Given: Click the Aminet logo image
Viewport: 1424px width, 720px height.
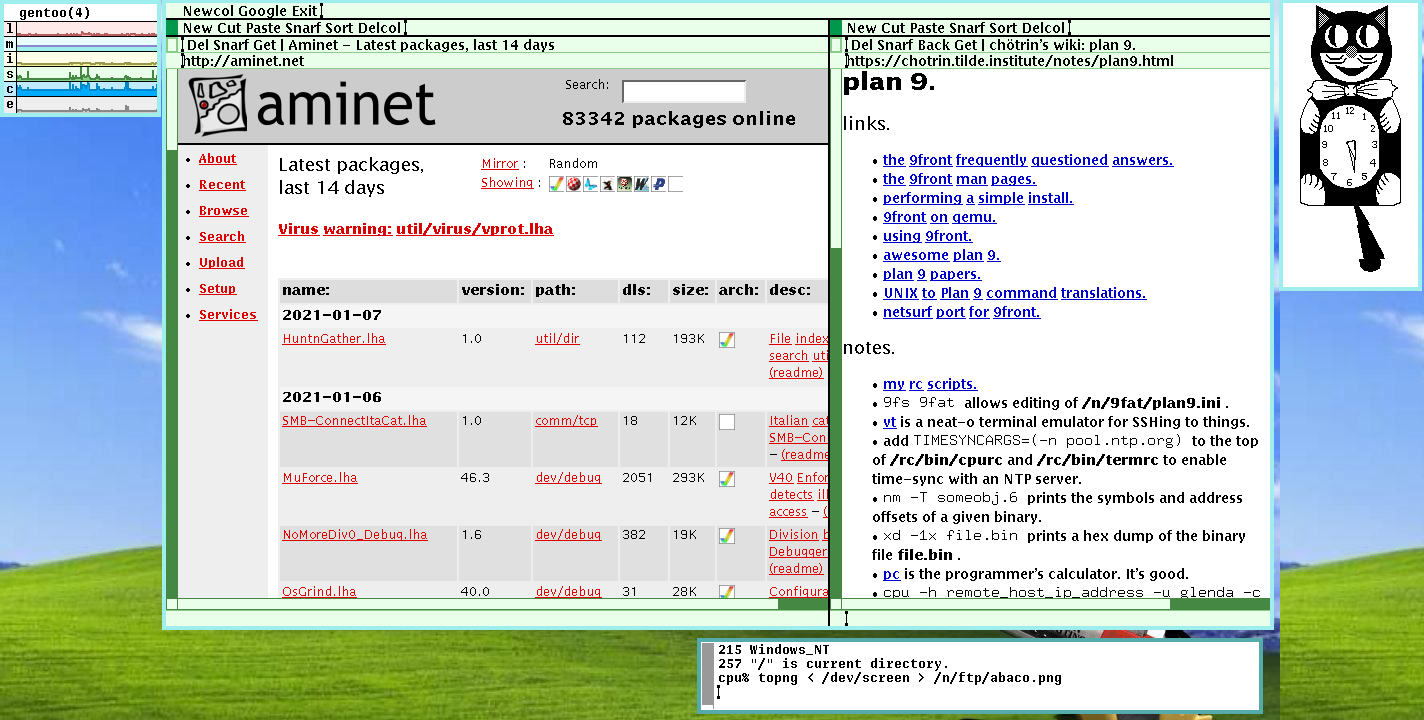Looking at the screenshot, I should click(313, 105).
